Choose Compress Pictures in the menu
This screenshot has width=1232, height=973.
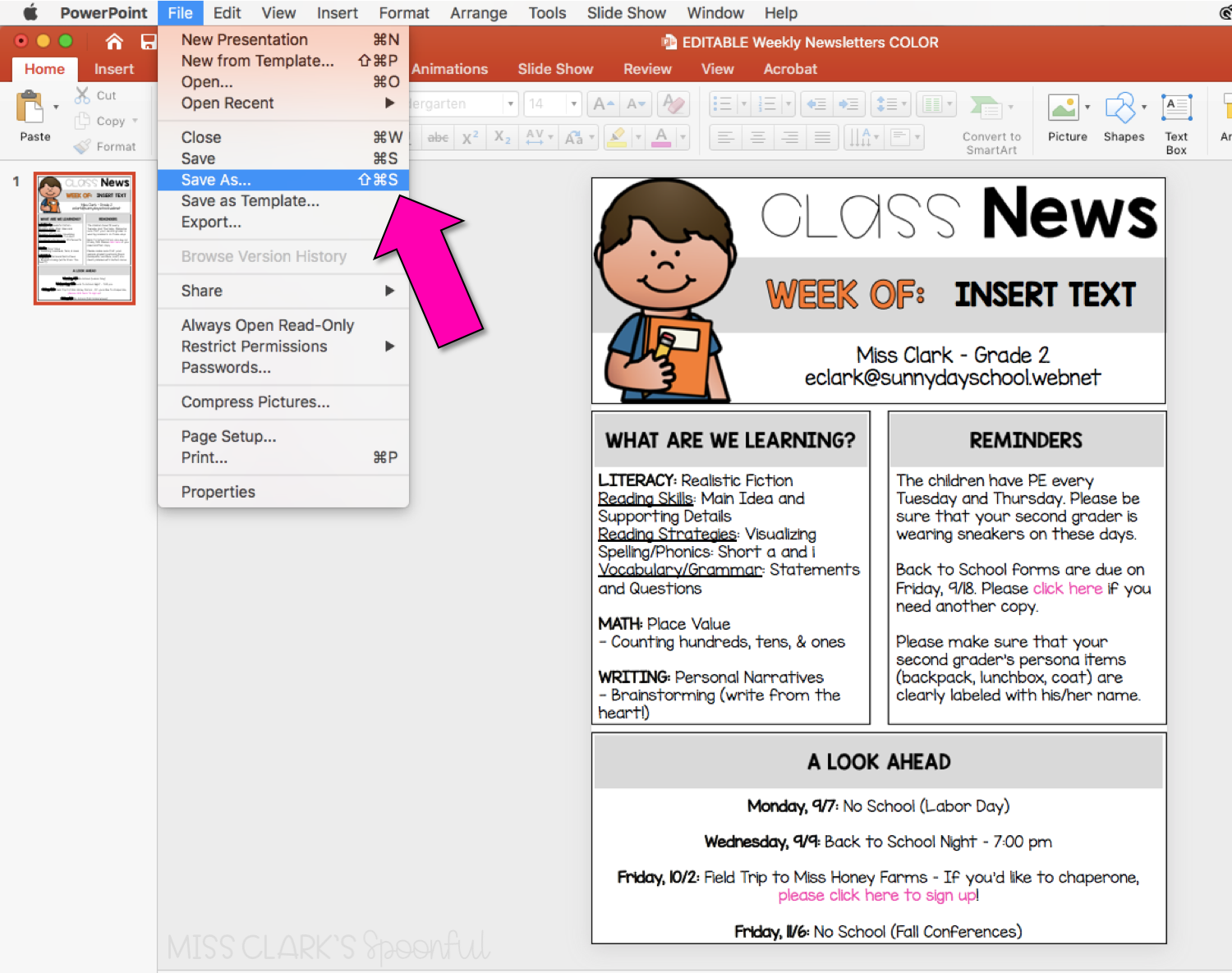pyautogui.click(x=255, y=402)
